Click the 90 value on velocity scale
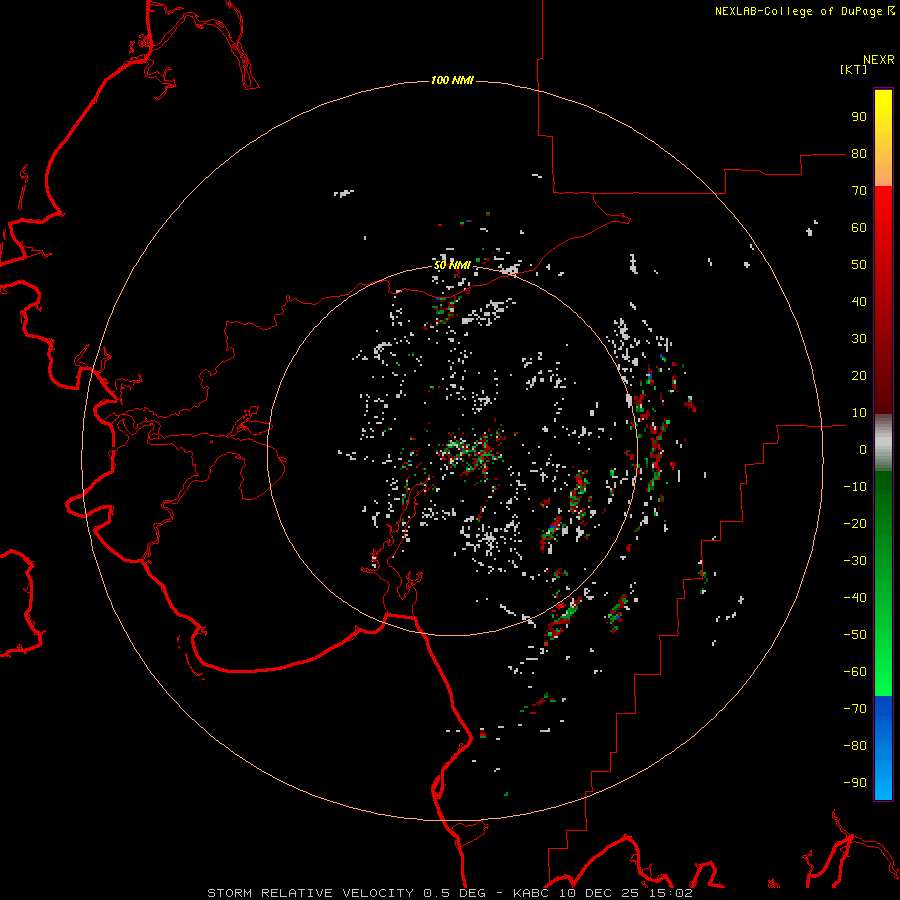 (x=859, y=117)
